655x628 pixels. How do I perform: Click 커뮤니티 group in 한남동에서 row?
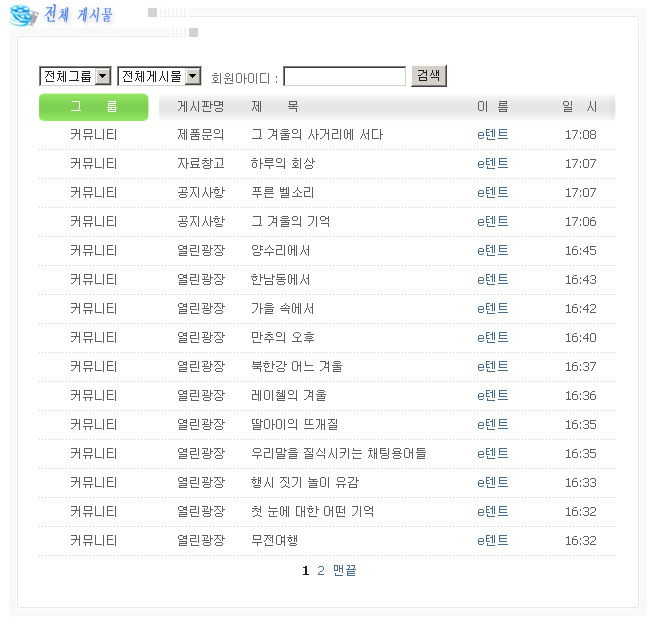[x=94, y=280]
